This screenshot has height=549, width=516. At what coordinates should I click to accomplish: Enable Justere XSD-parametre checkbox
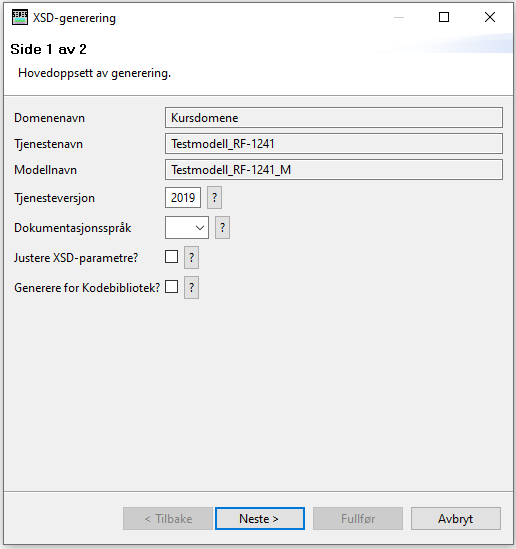click(x=172, y=257)
